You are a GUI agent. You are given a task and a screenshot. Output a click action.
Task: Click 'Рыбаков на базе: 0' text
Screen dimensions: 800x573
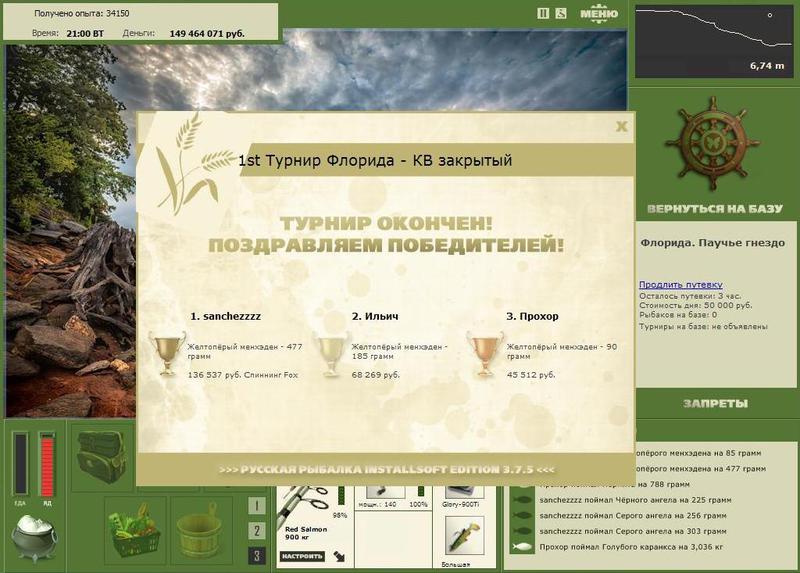coord(678,315)
